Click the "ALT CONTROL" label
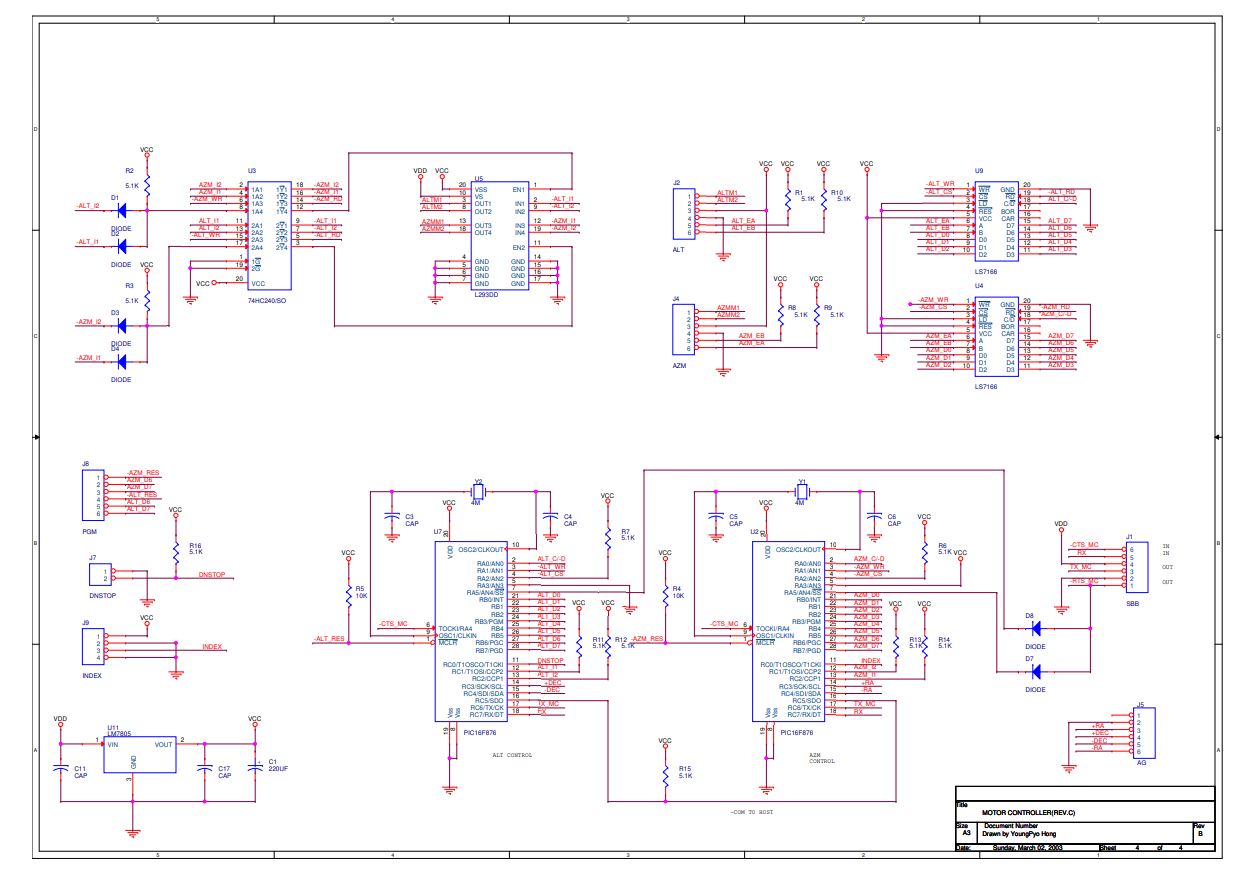 [512, 755]
